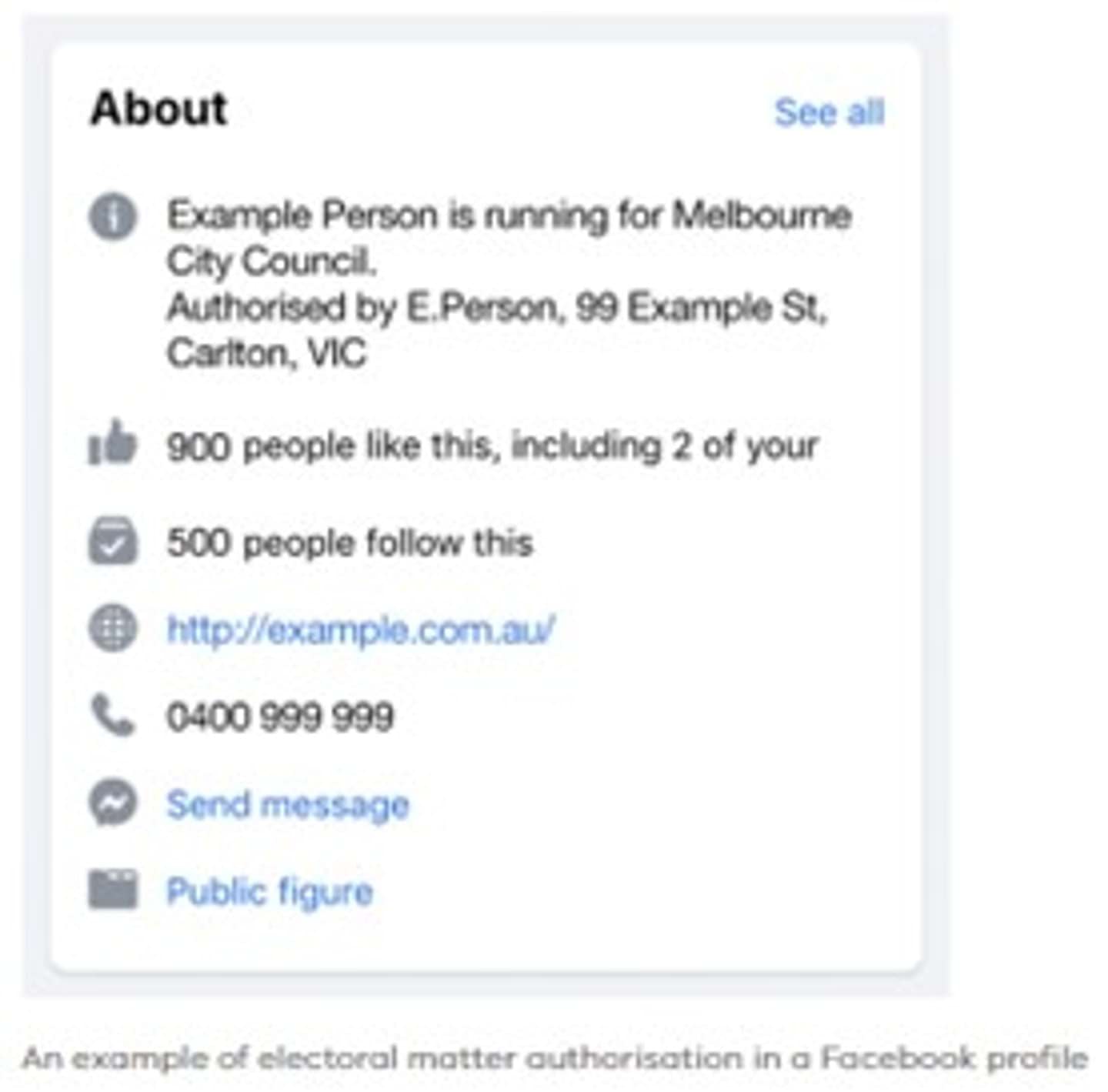
Task: Select the Public figure category link
Action: (270, 892)
